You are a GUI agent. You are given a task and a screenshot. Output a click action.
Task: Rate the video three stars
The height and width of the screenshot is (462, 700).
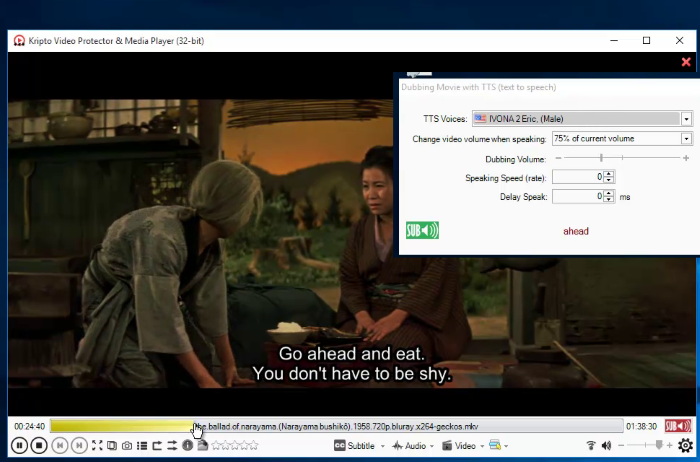pos(235,445)
